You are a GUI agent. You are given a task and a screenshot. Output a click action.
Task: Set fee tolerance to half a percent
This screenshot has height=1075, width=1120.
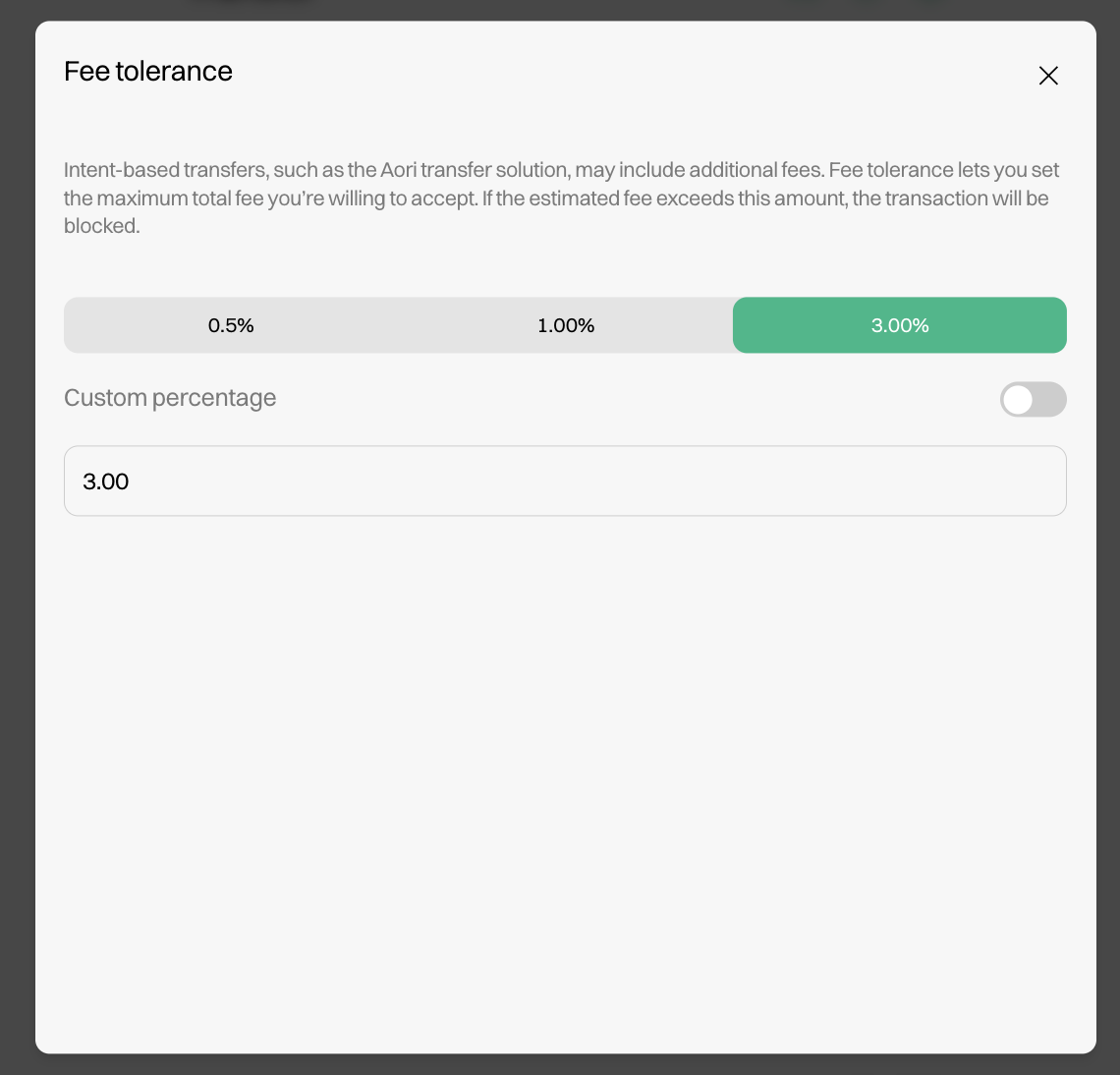pos(231,325)
